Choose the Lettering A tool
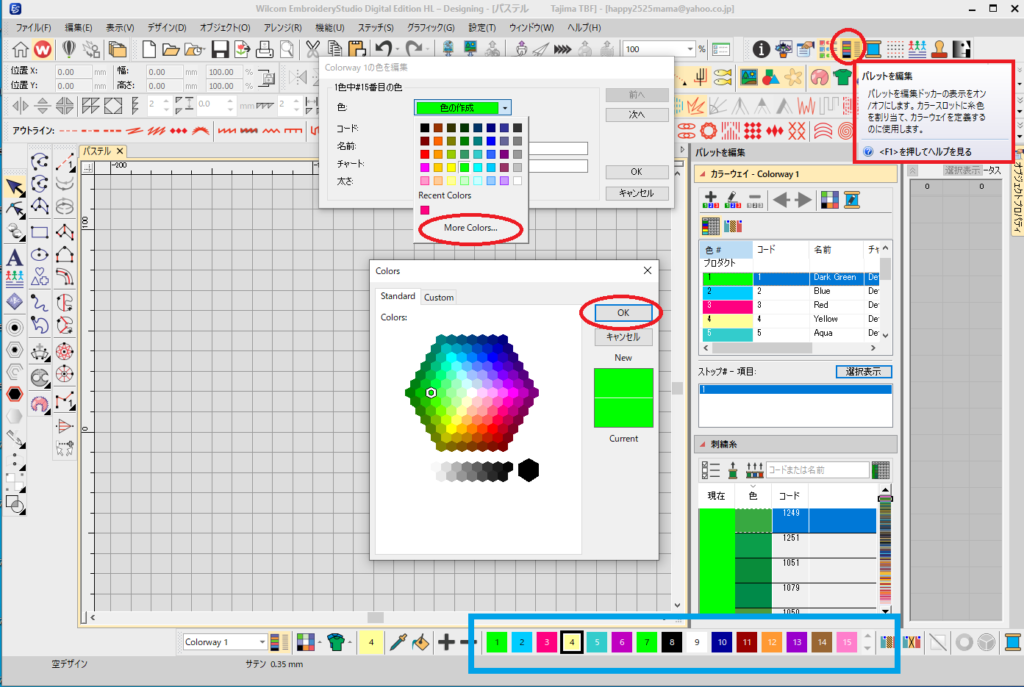Image resolution: width=1024 pixels, height=687 pixels. tap(14, 257)
